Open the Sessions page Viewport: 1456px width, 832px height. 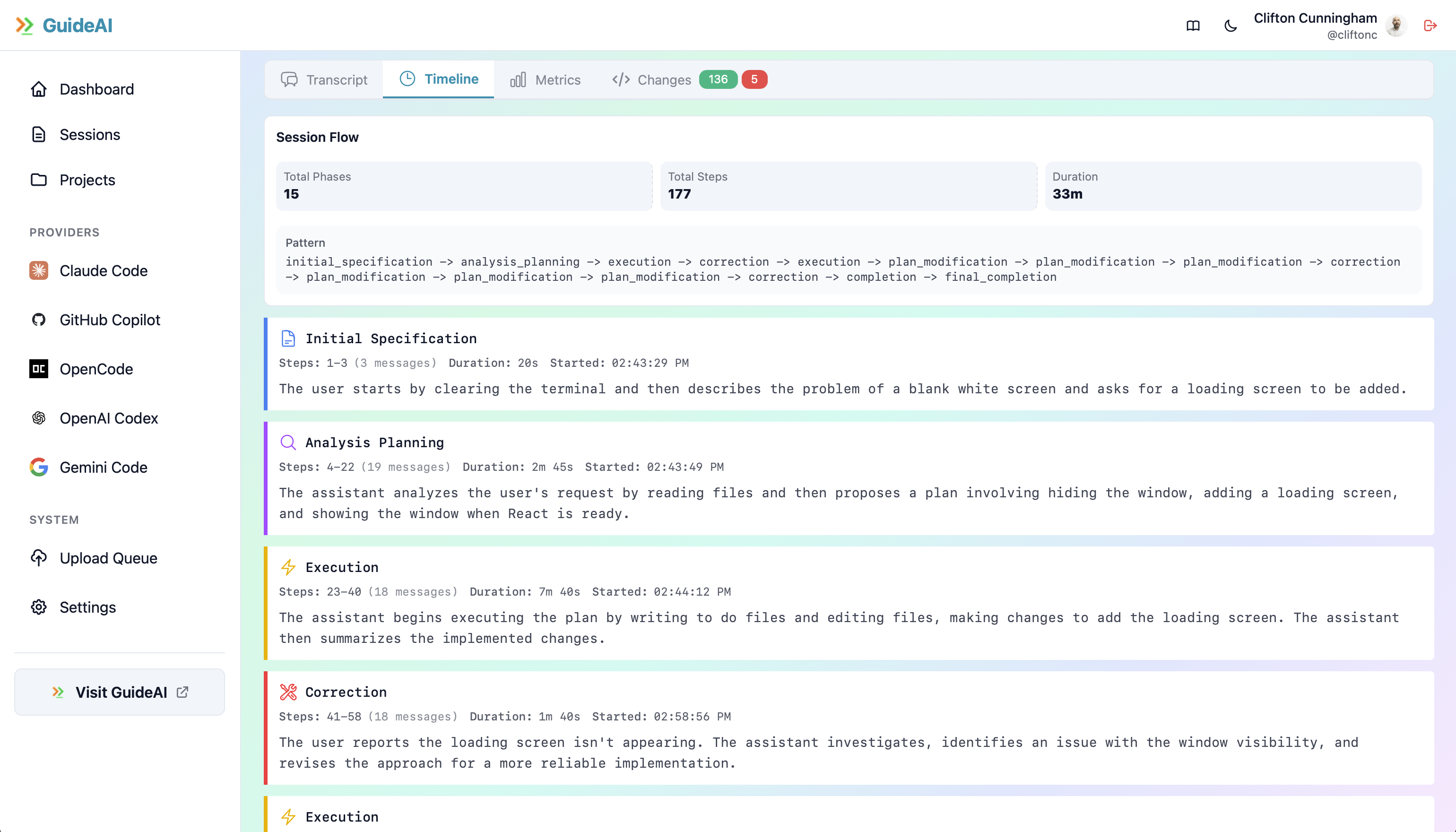(x=89, y=134)
